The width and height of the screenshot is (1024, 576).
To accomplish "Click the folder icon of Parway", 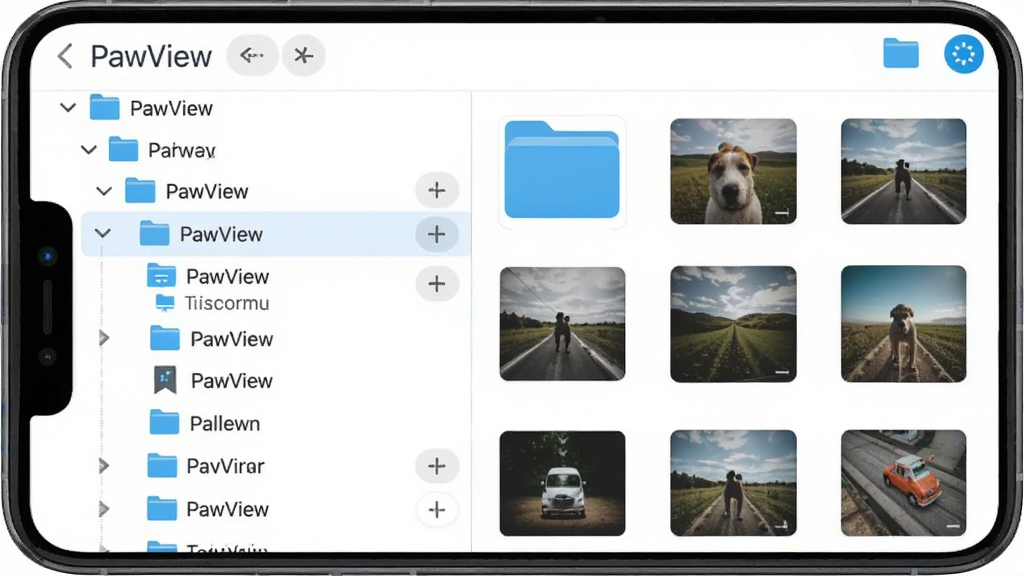I will pyautogui.click(x=123, y=150).
